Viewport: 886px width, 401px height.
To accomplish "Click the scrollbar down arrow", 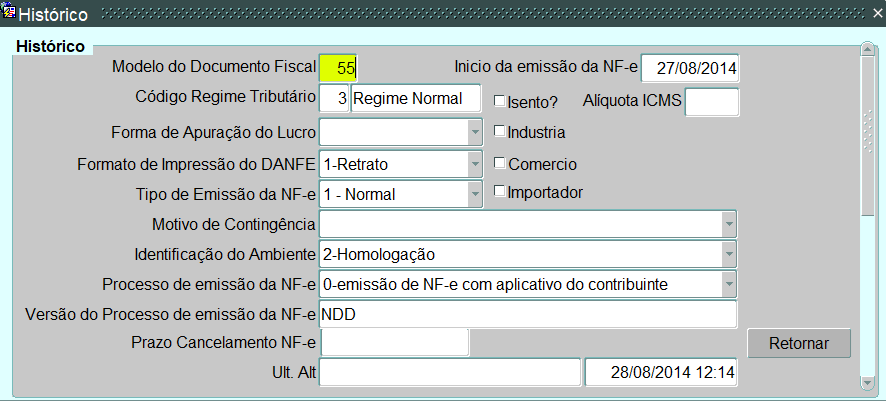I will (x=867, y=383).
